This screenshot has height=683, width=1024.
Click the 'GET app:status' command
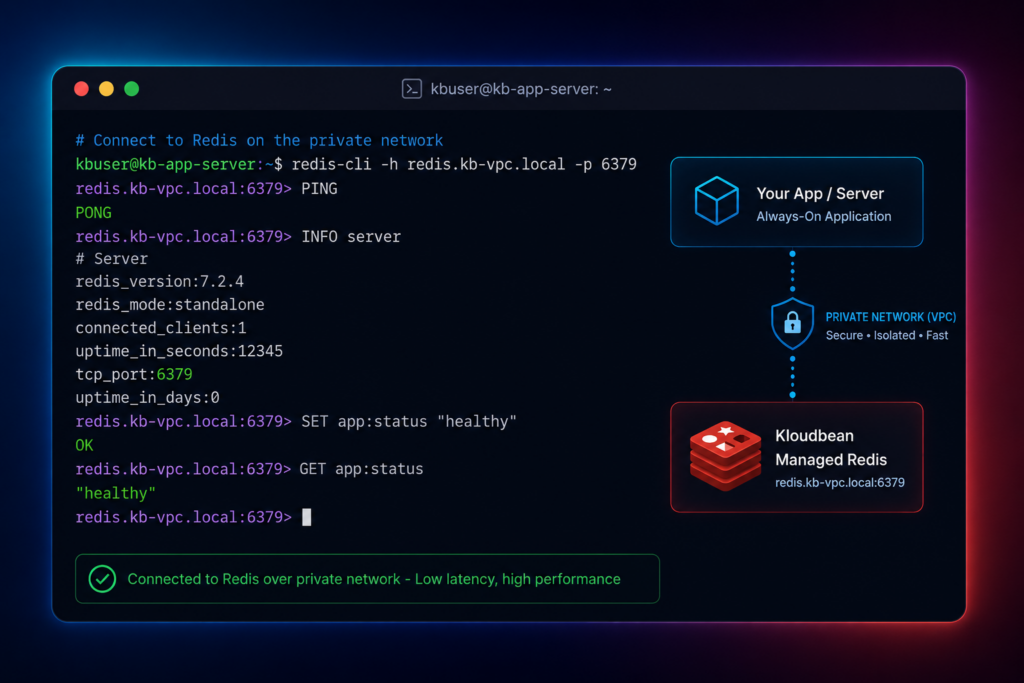click(361, 469)
